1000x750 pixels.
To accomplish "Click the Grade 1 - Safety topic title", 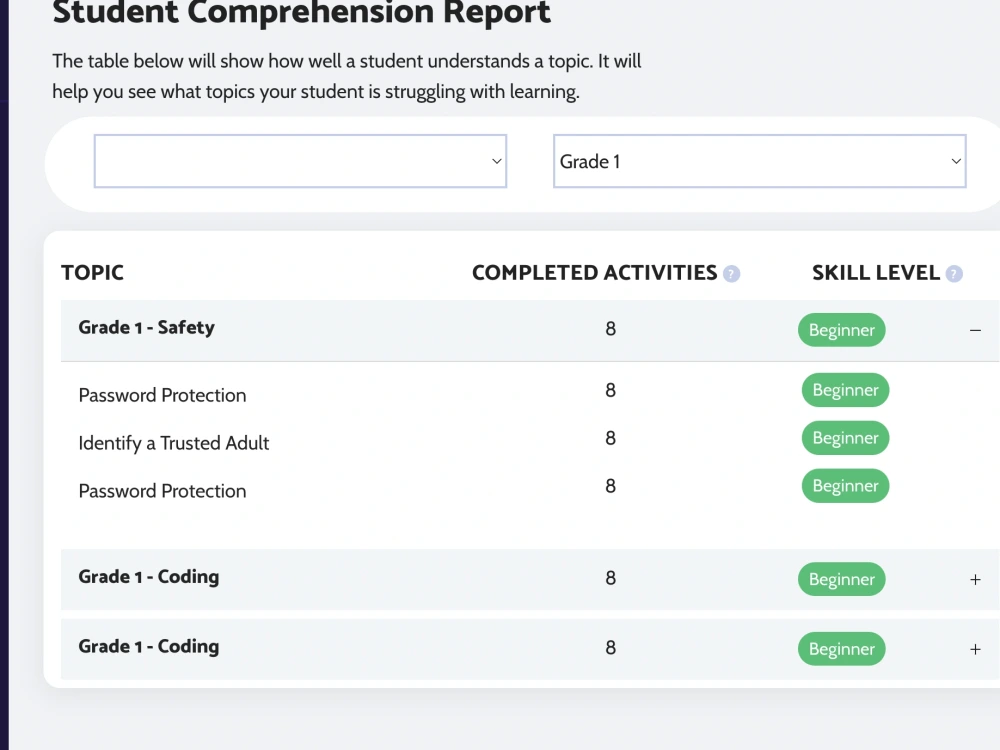I will point(147,328).
